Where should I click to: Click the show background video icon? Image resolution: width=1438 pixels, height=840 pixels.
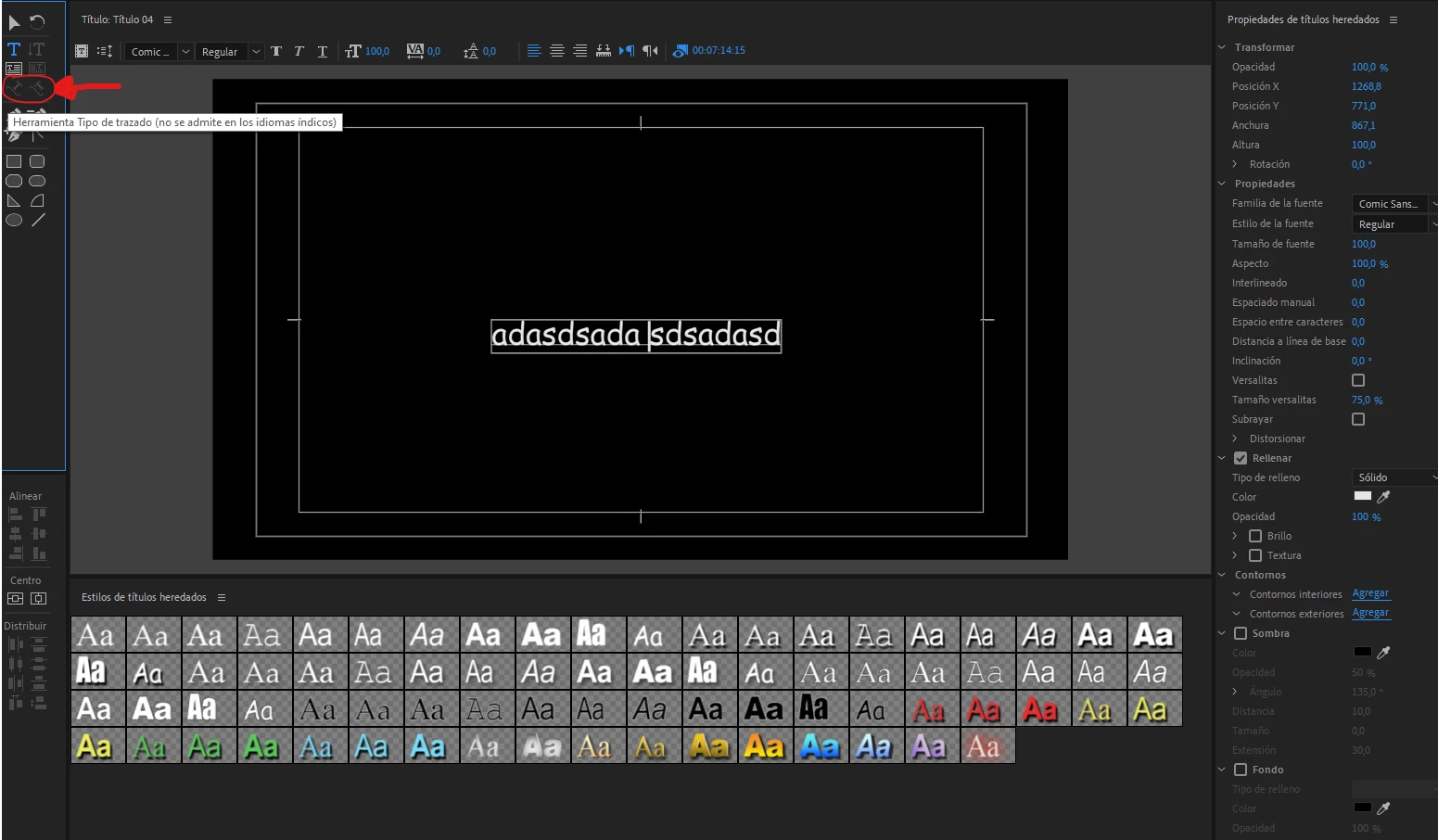(x=681, y=51)
